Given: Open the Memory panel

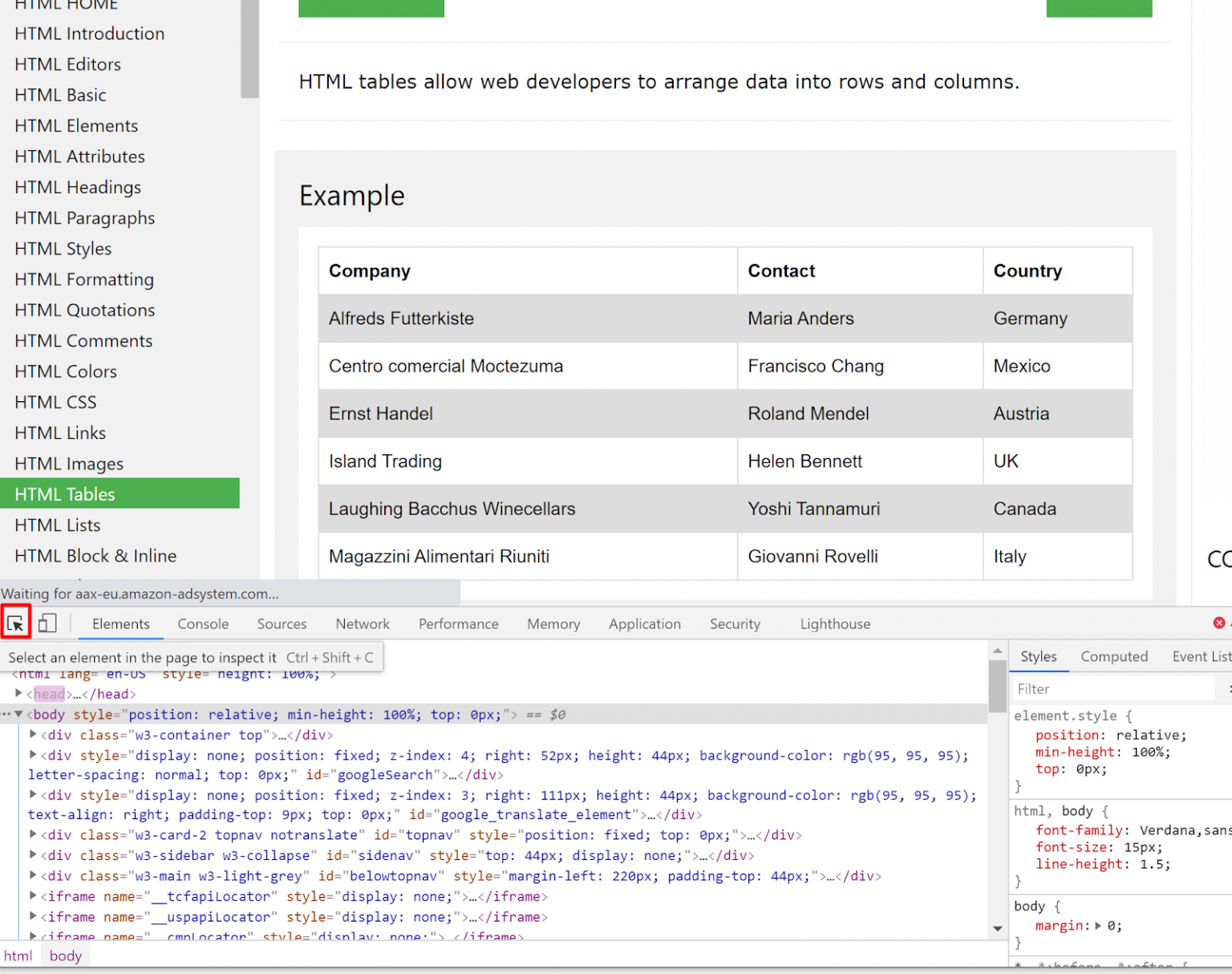Looking at the screenshot, I should [x=553, y=623].
